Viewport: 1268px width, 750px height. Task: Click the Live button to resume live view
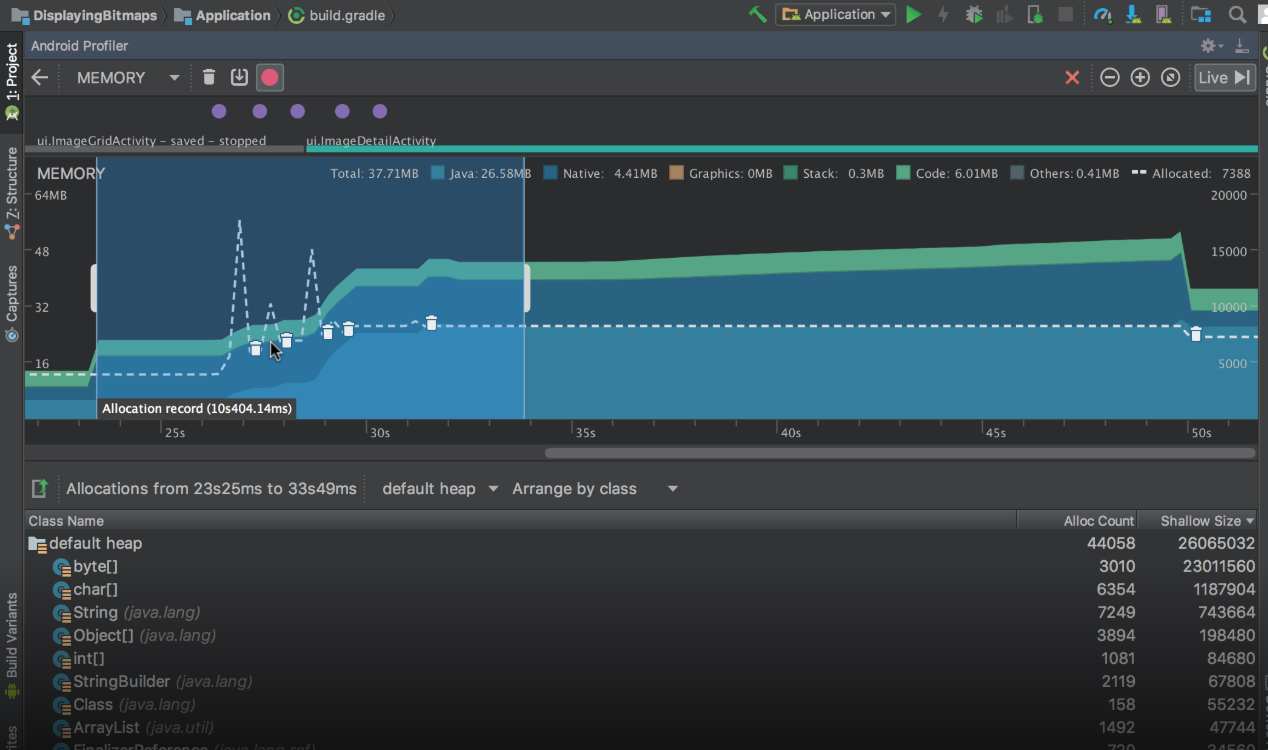(1224, 77)
